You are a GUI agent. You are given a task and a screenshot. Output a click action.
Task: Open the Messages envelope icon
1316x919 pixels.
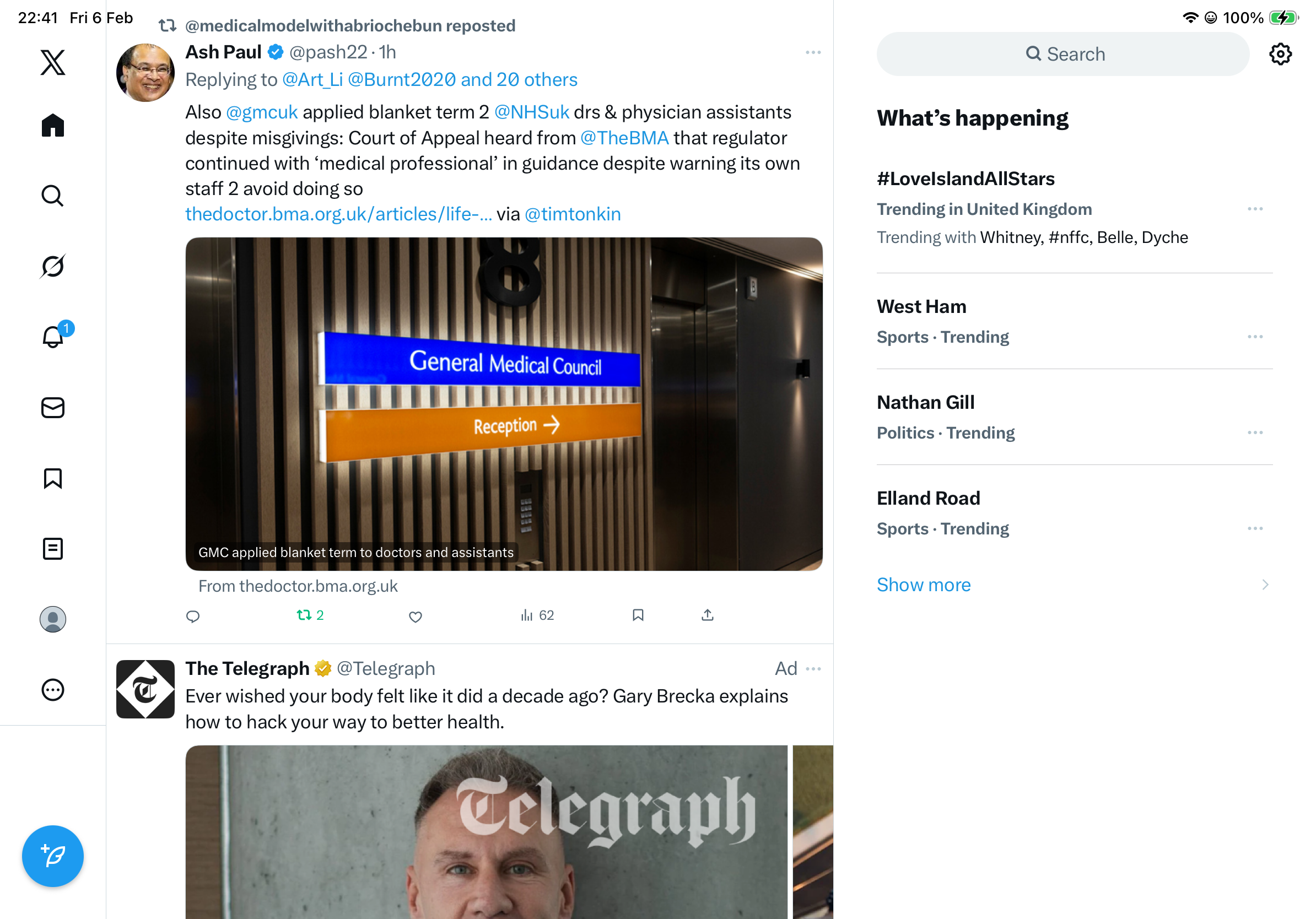click(53, 408)
